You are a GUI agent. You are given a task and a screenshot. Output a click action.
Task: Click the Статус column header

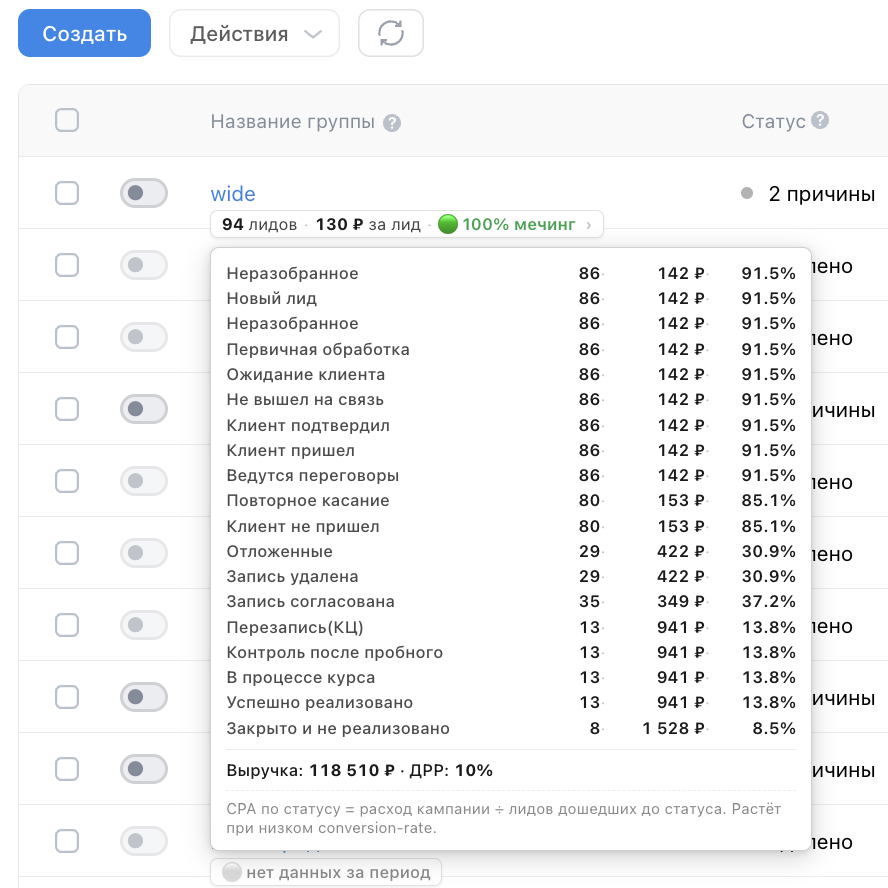[774, 121]
